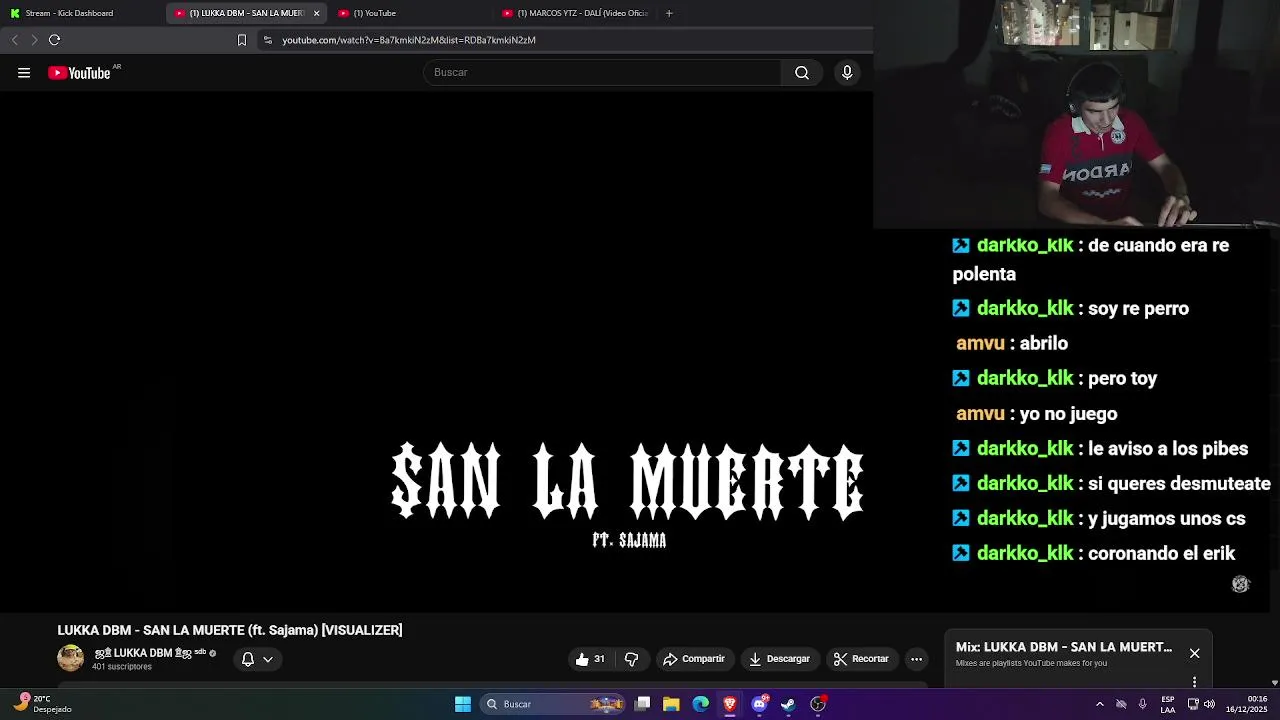Click the small gear icon below chat overlay

pos(1240,584)
